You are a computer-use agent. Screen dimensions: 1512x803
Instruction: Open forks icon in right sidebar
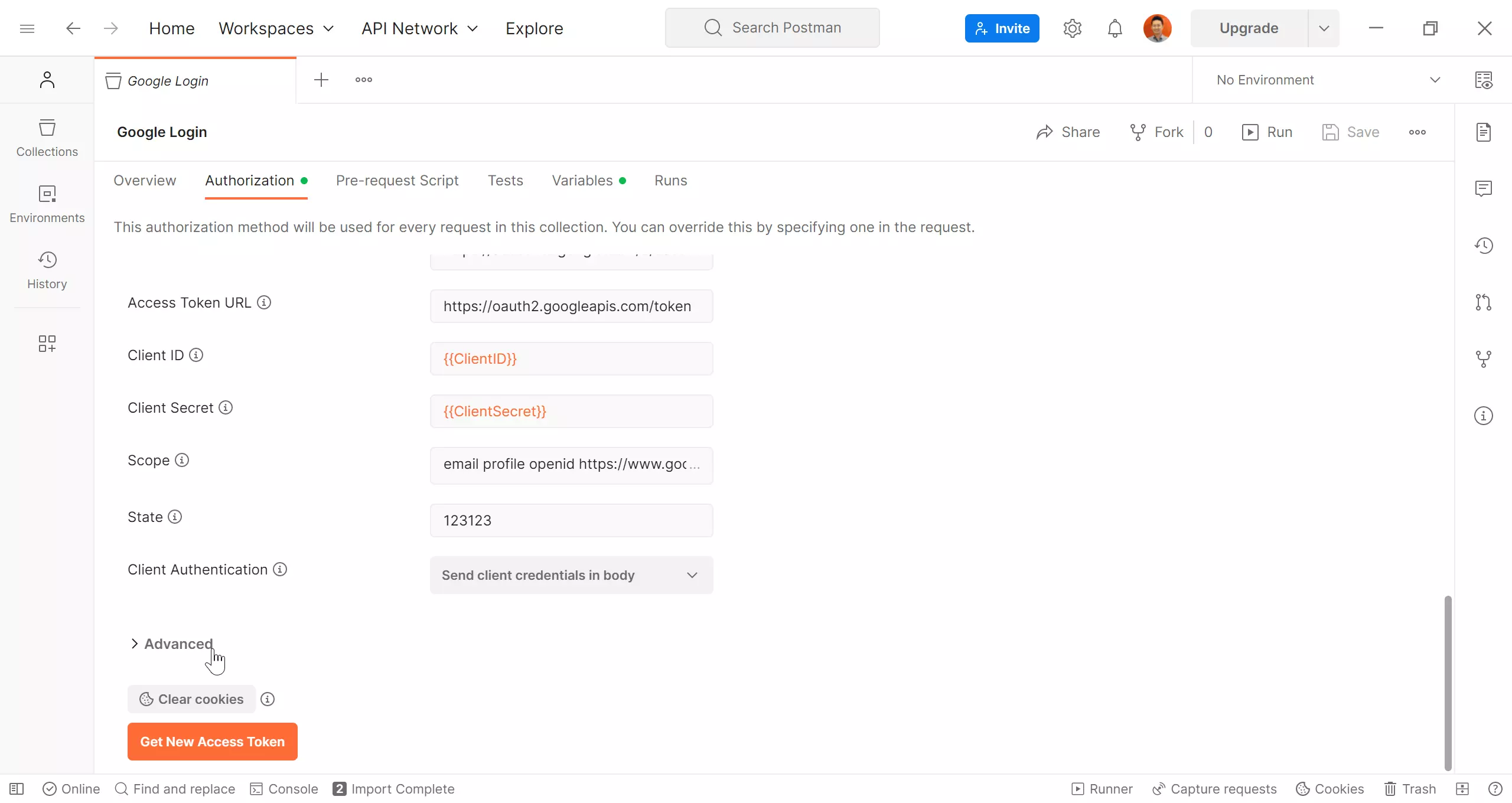(1483, 359)
